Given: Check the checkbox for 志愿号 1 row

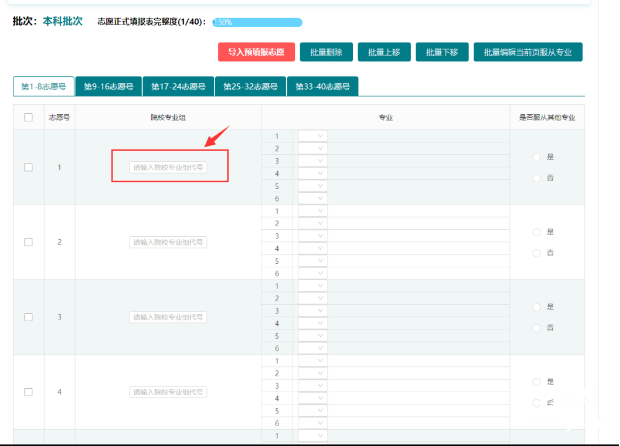Looking at the screenshot, I should tap(28, 167).
